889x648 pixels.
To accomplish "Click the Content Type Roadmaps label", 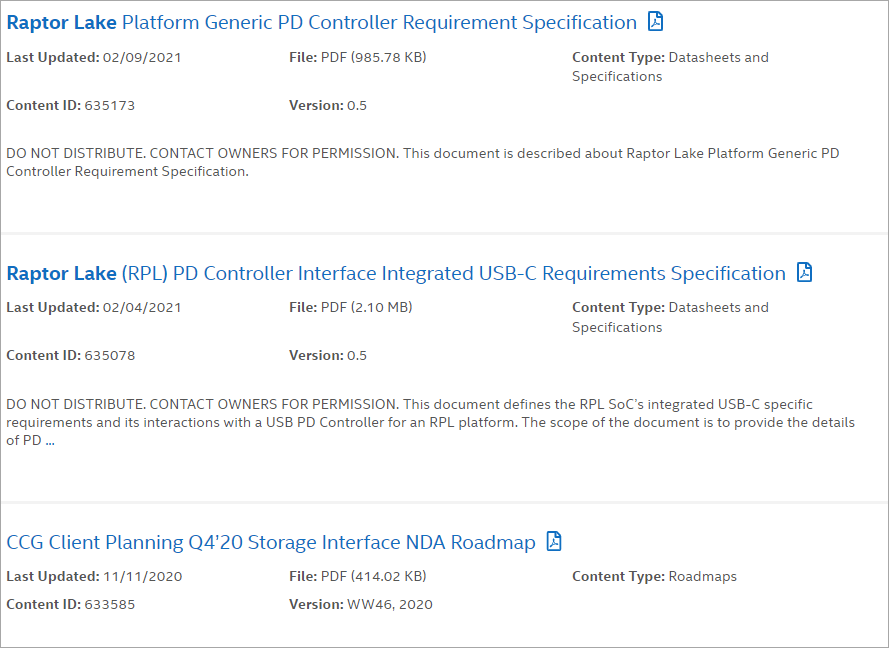I will pyautogui.click(x=654, y=577).
